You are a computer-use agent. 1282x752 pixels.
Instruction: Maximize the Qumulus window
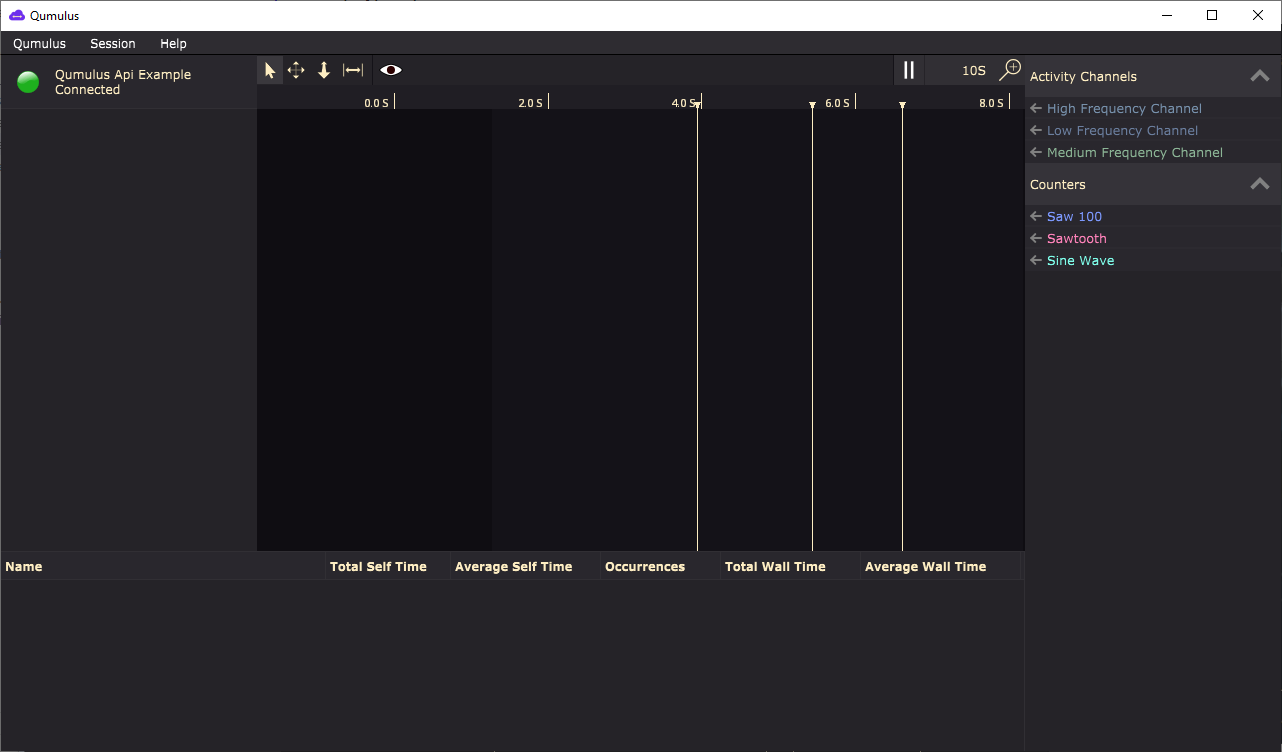tap(1212, 15)
